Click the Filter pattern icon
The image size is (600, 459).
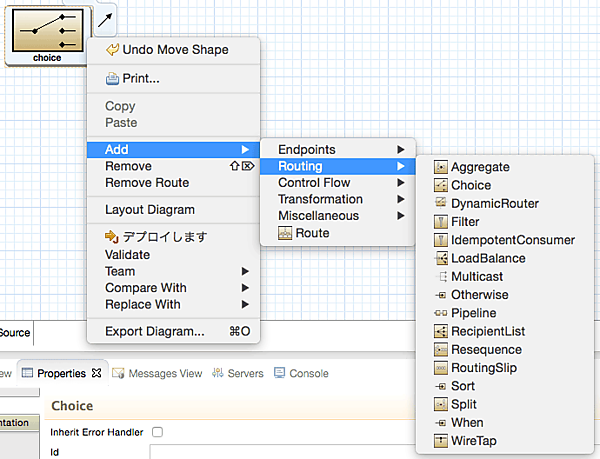[441, 222]
